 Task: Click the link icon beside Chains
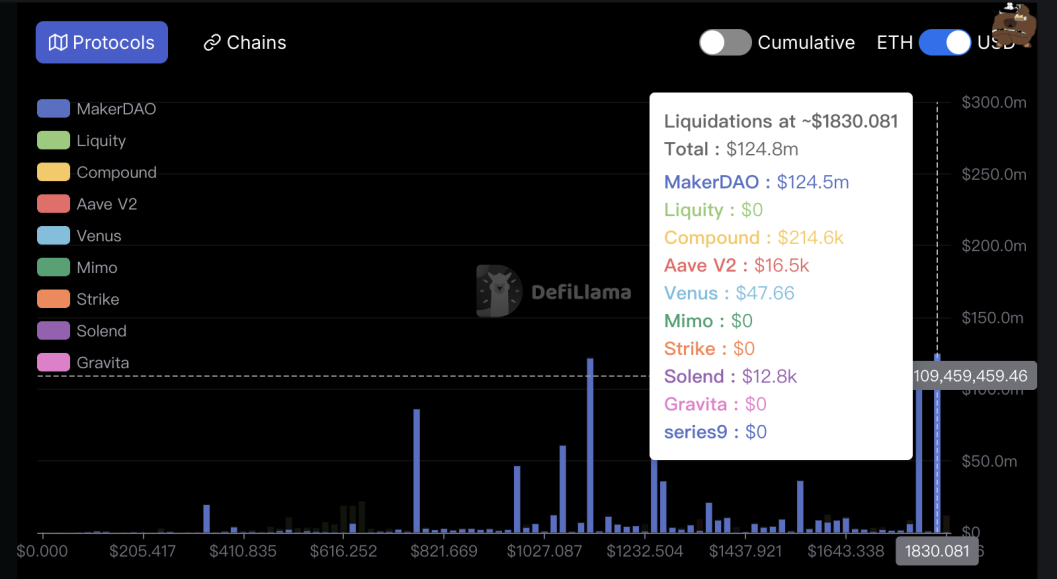pyautogui.click(x=211, y=43)
